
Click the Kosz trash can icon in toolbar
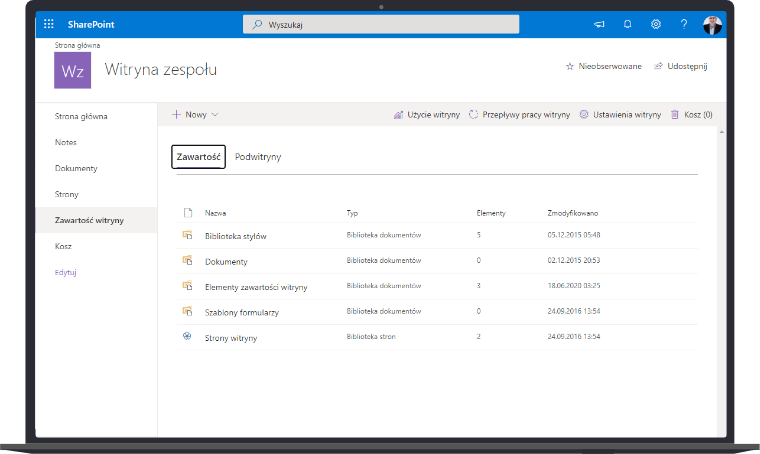pos(675,114)
